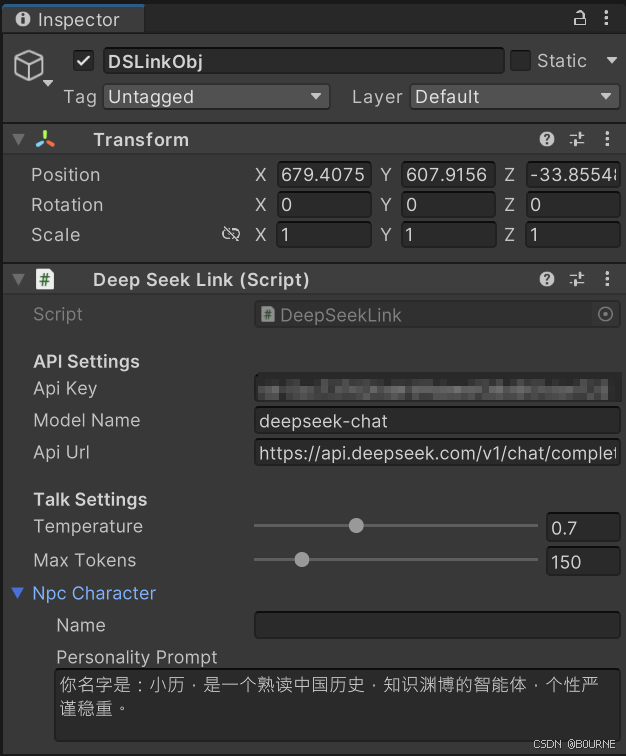Screen dimensions: 626x756
Task: Open the Layer dropdown showing Default
Action: [515, 97]
